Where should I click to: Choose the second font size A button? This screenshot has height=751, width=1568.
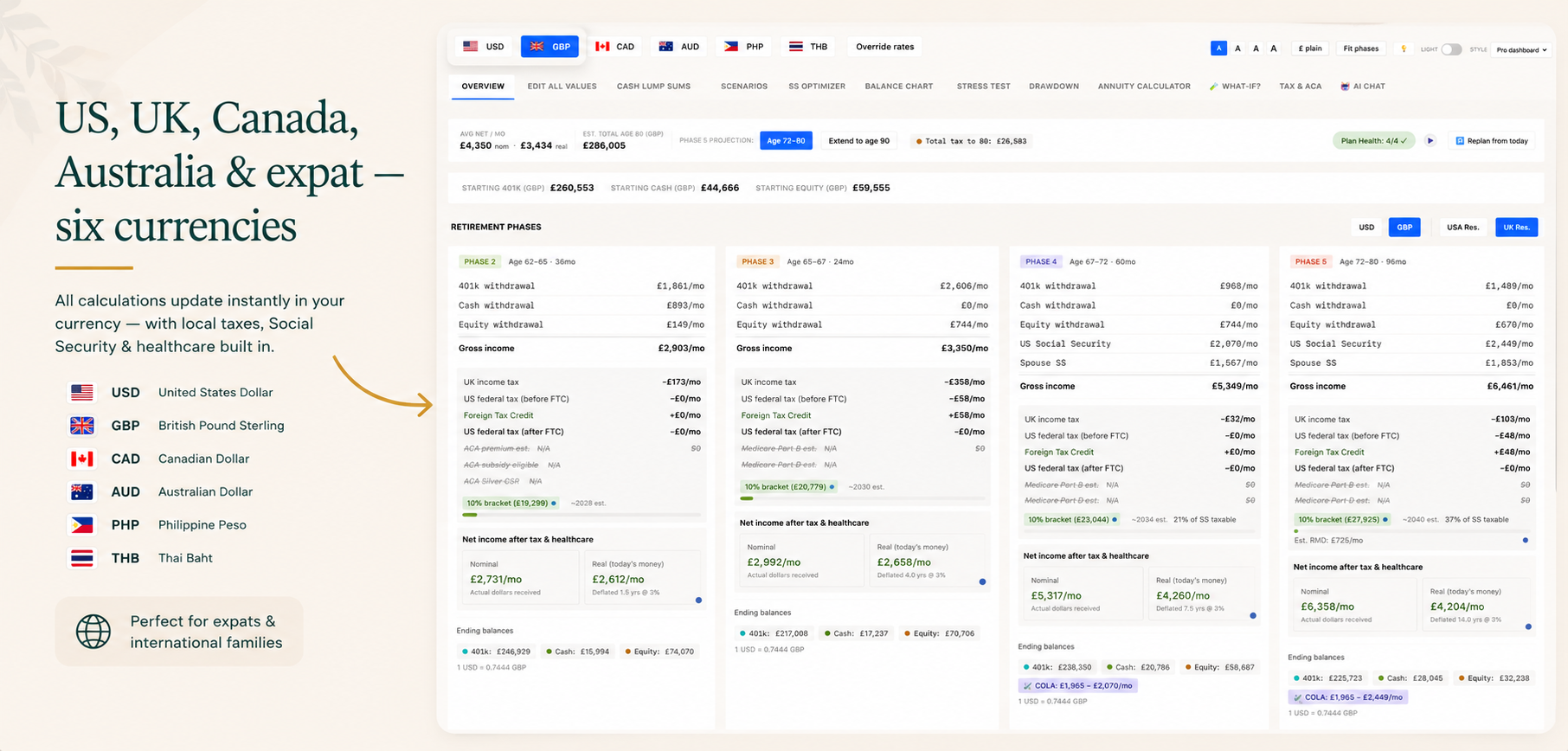1237,48
